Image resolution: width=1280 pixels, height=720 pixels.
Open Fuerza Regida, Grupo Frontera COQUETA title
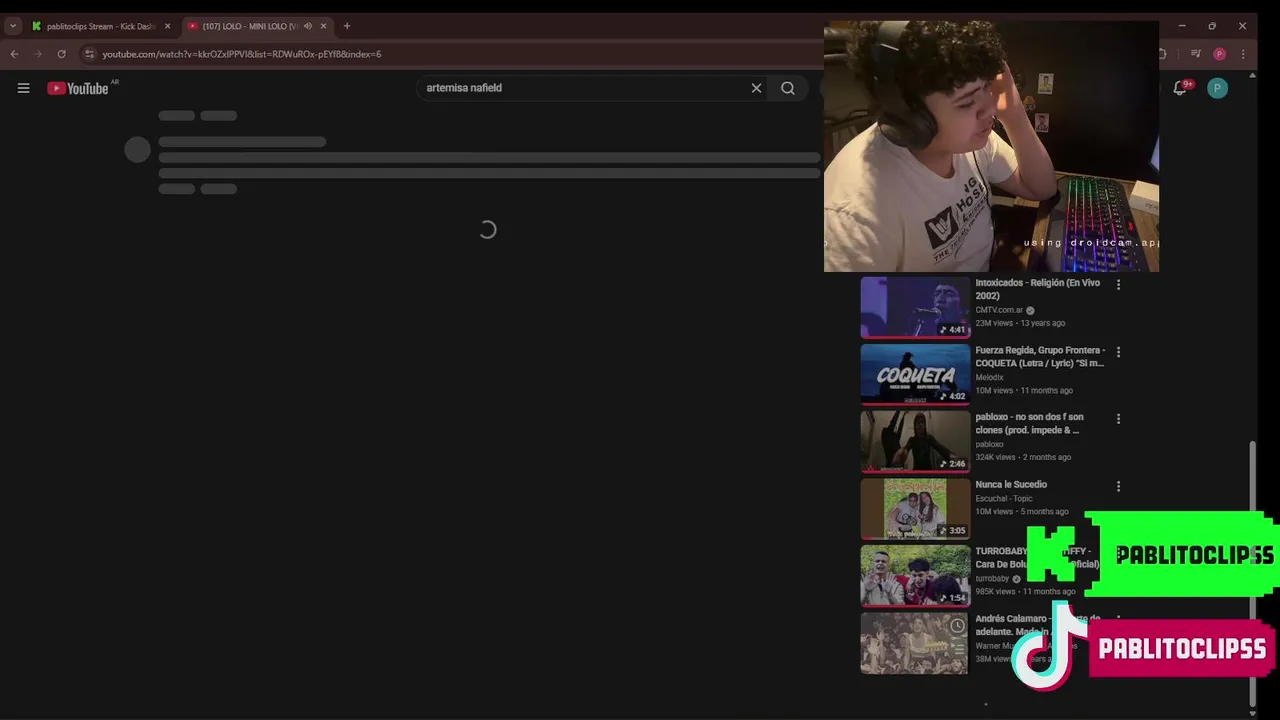coord(1040,357)
